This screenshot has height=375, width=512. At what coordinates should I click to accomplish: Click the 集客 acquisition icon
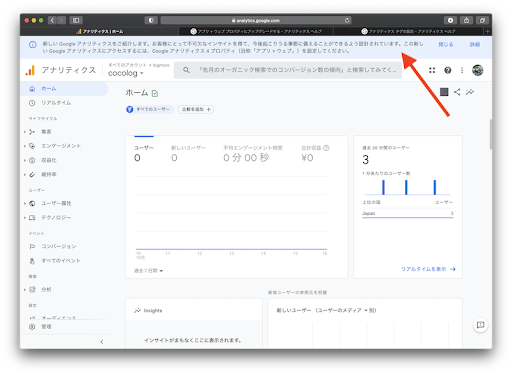32,132
